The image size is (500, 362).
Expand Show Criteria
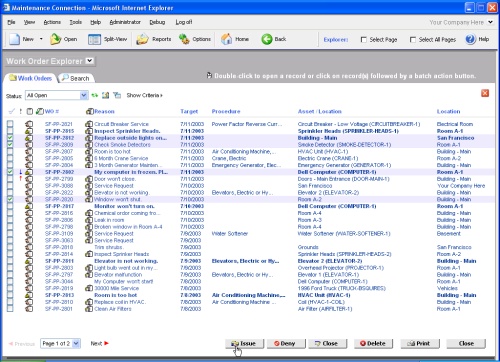pyautogui.click(x=144, y=95)
